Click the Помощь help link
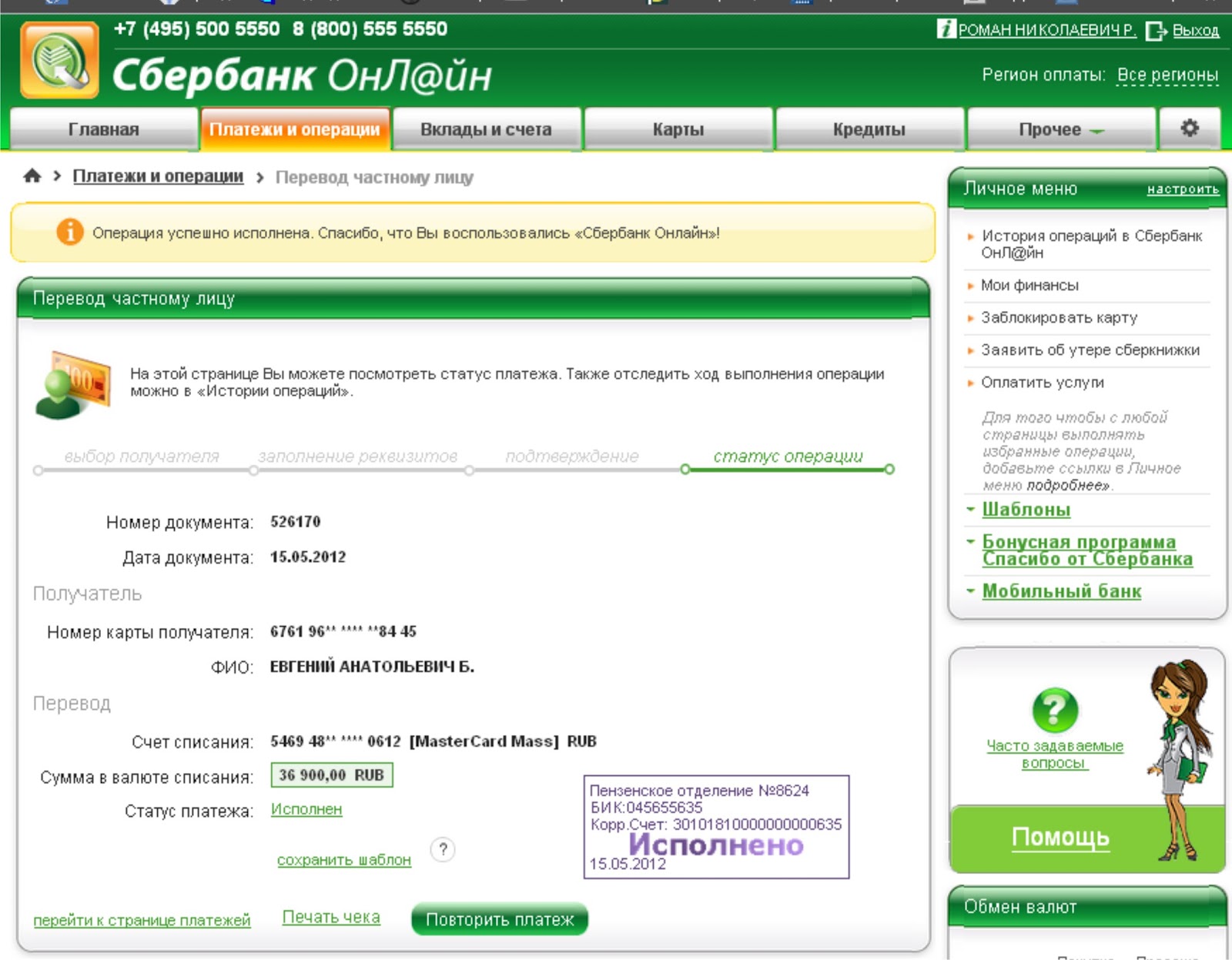The image size is (1232, 960). click(x=1060, y=837)
